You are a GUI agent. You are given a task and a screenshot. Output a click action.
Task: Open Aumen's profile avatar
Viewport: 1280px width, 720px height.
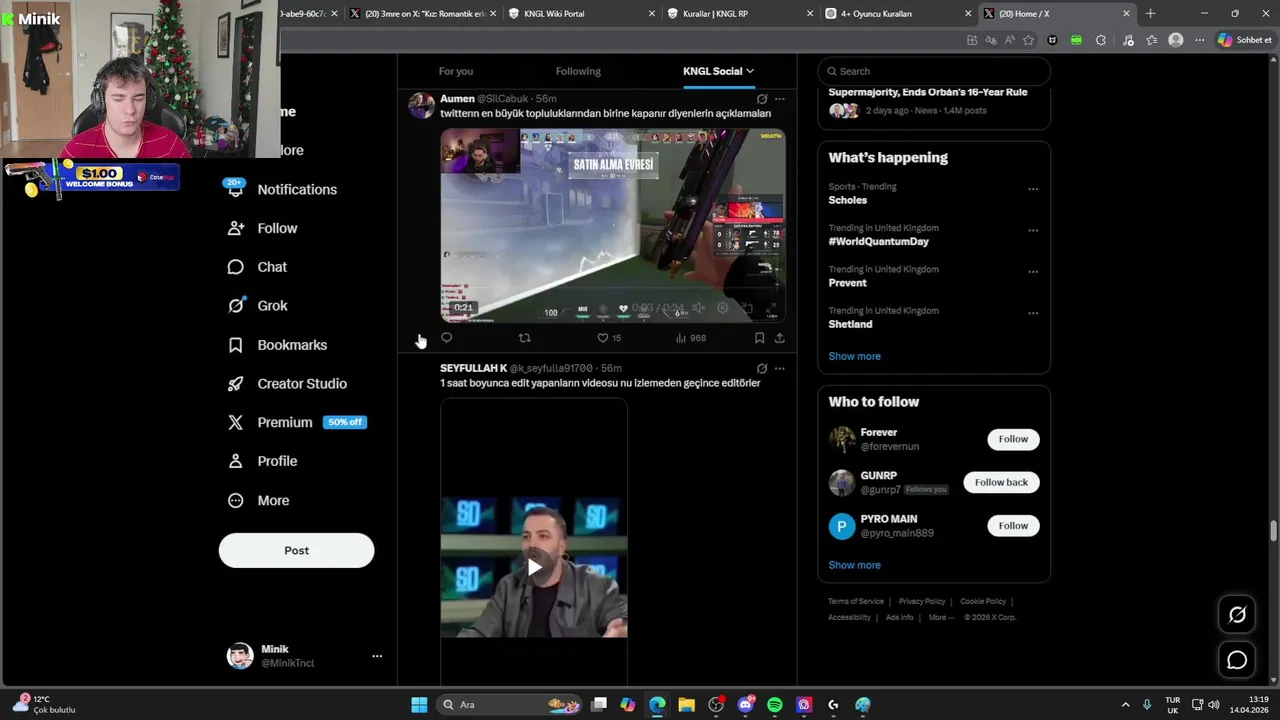[x=422, y=105]
